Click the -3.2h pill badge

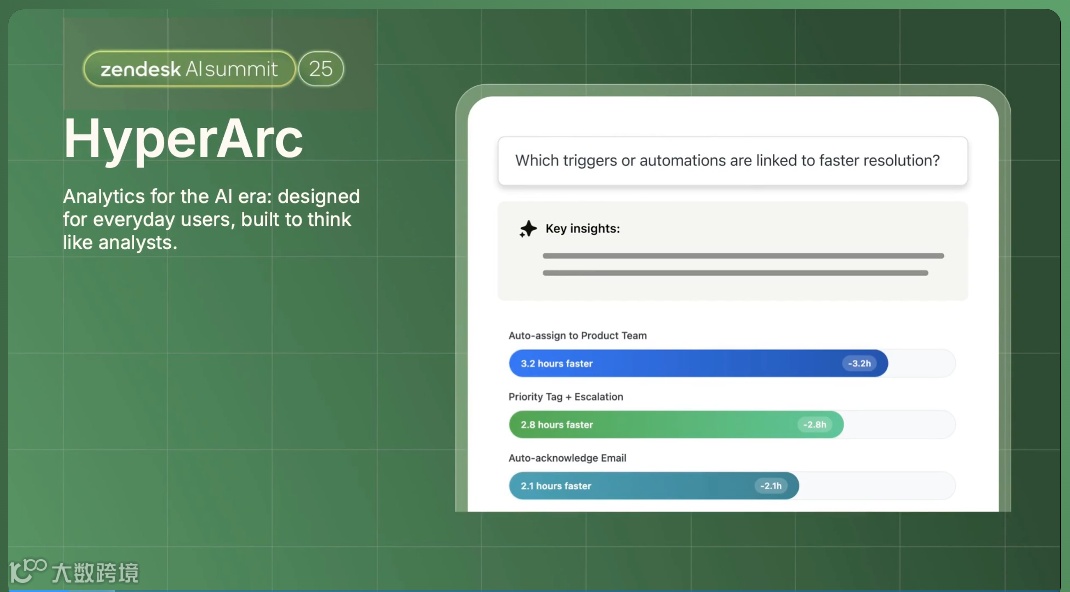[859, 364]
